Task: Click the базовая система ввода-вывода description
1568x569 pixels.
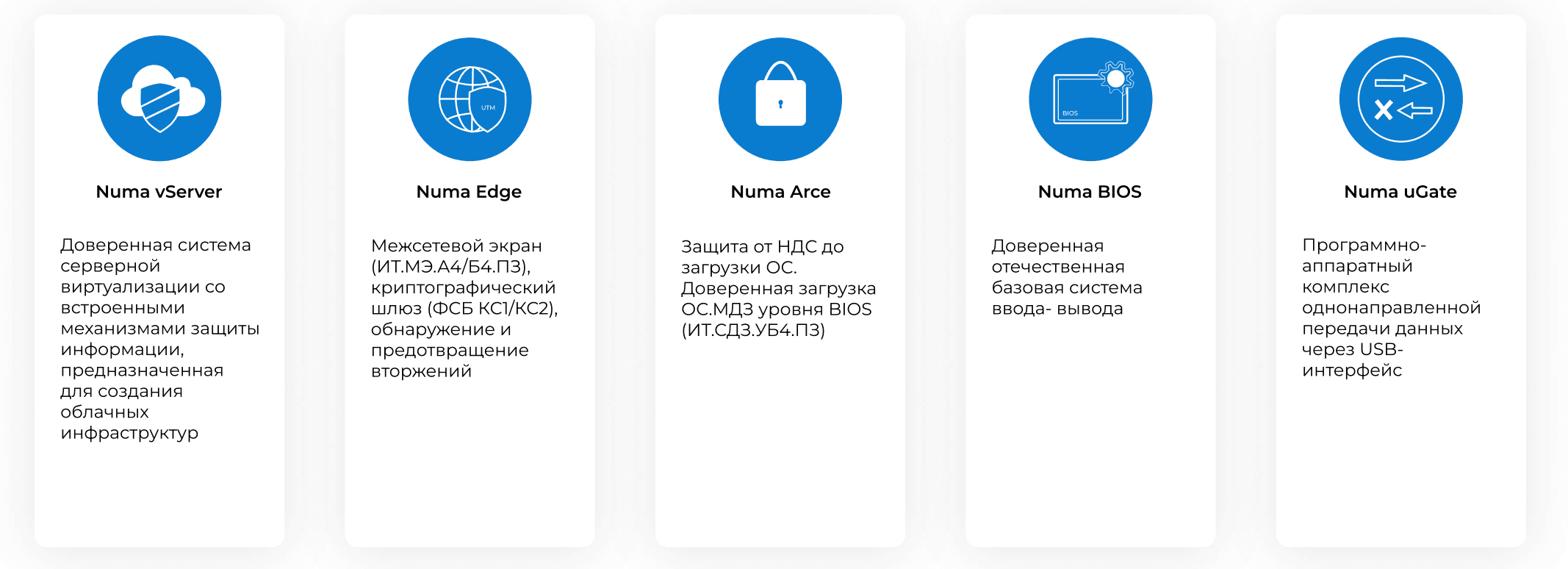Action: 1067,277
